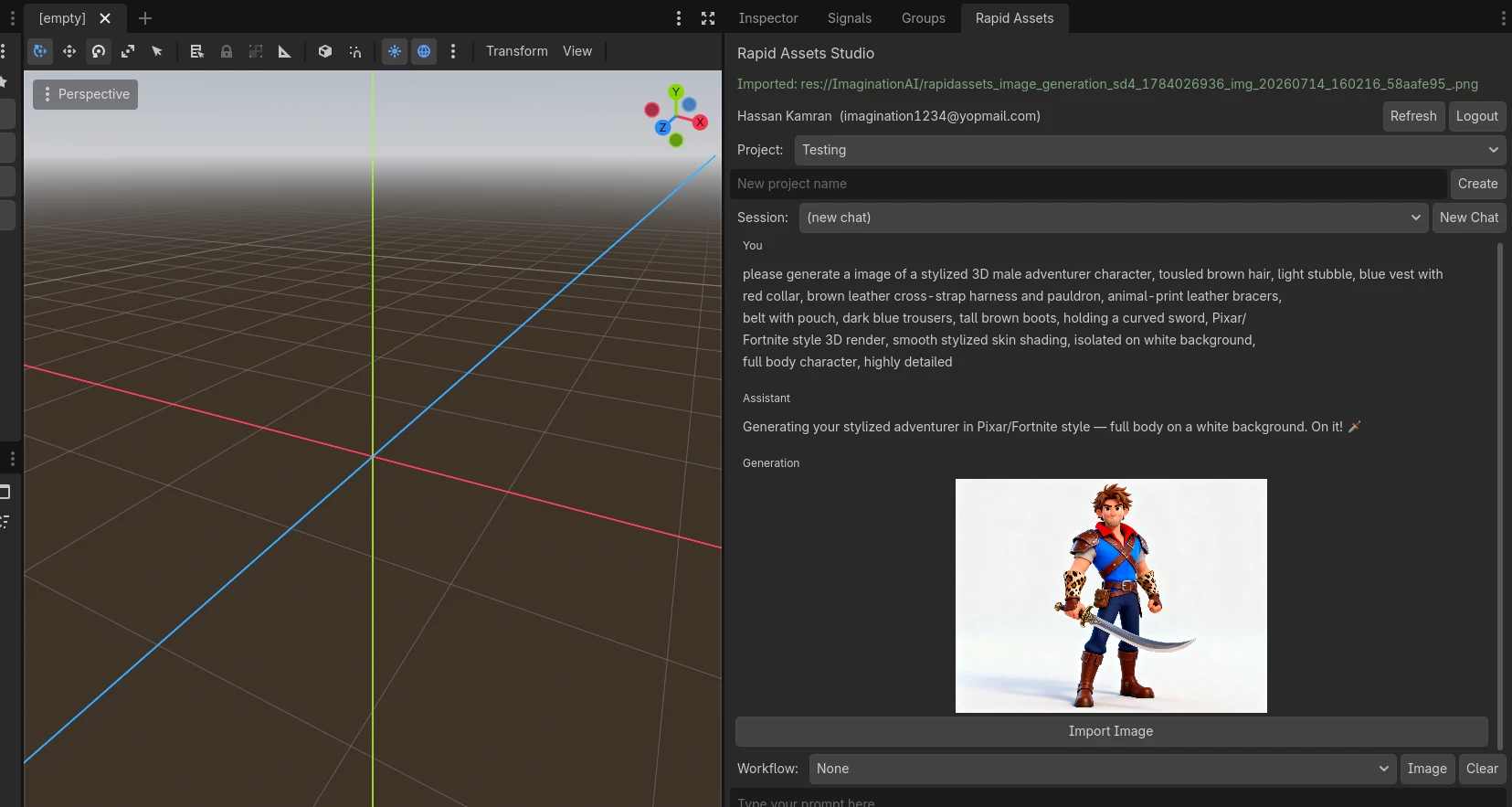This screenshot has width=1512, height=807.
Task: Click the Rapid Assets Studio heading
Action: coord(806,54)
